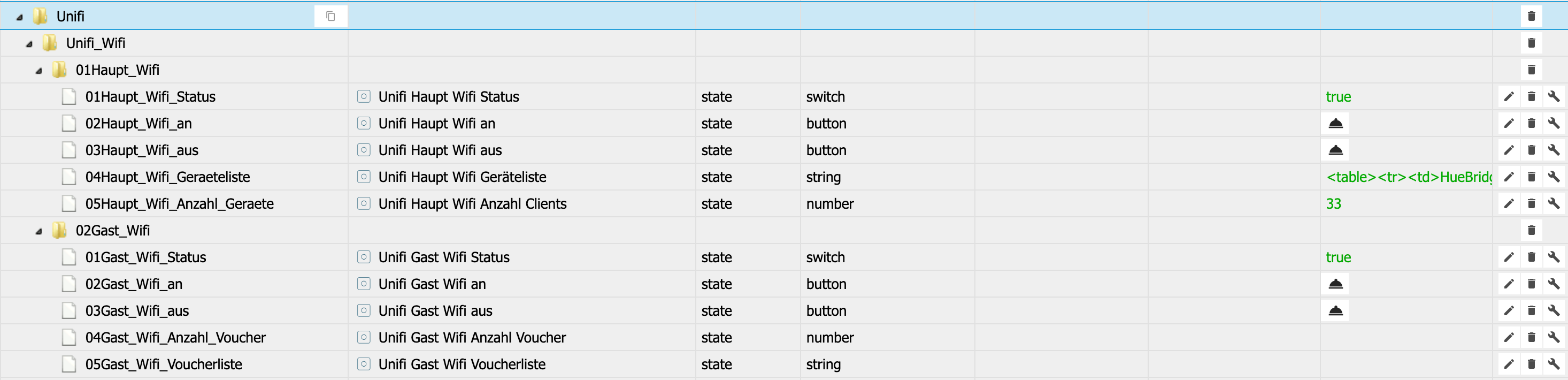
Task: Open wrench settings for 05Haupt_Wifi_Anzahl_Geraete
Action: click(x=1554, y=203)
